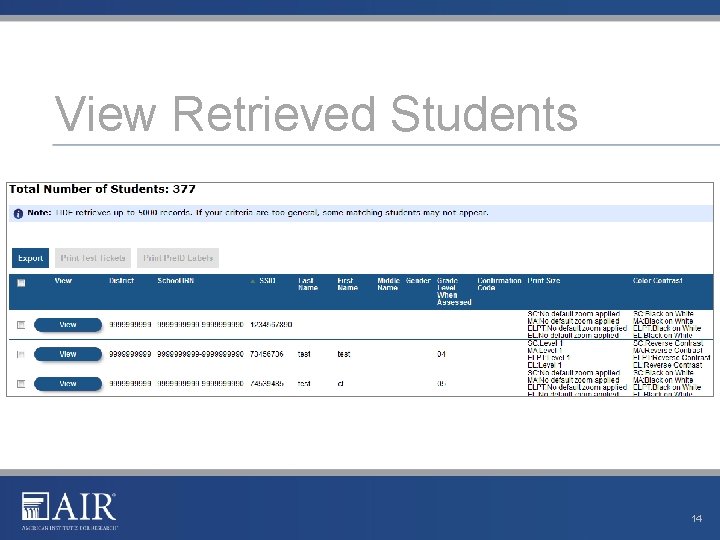Click the Middle Name column header
The height and width of the screenshot is (540, 720).
tap(388, 284)
